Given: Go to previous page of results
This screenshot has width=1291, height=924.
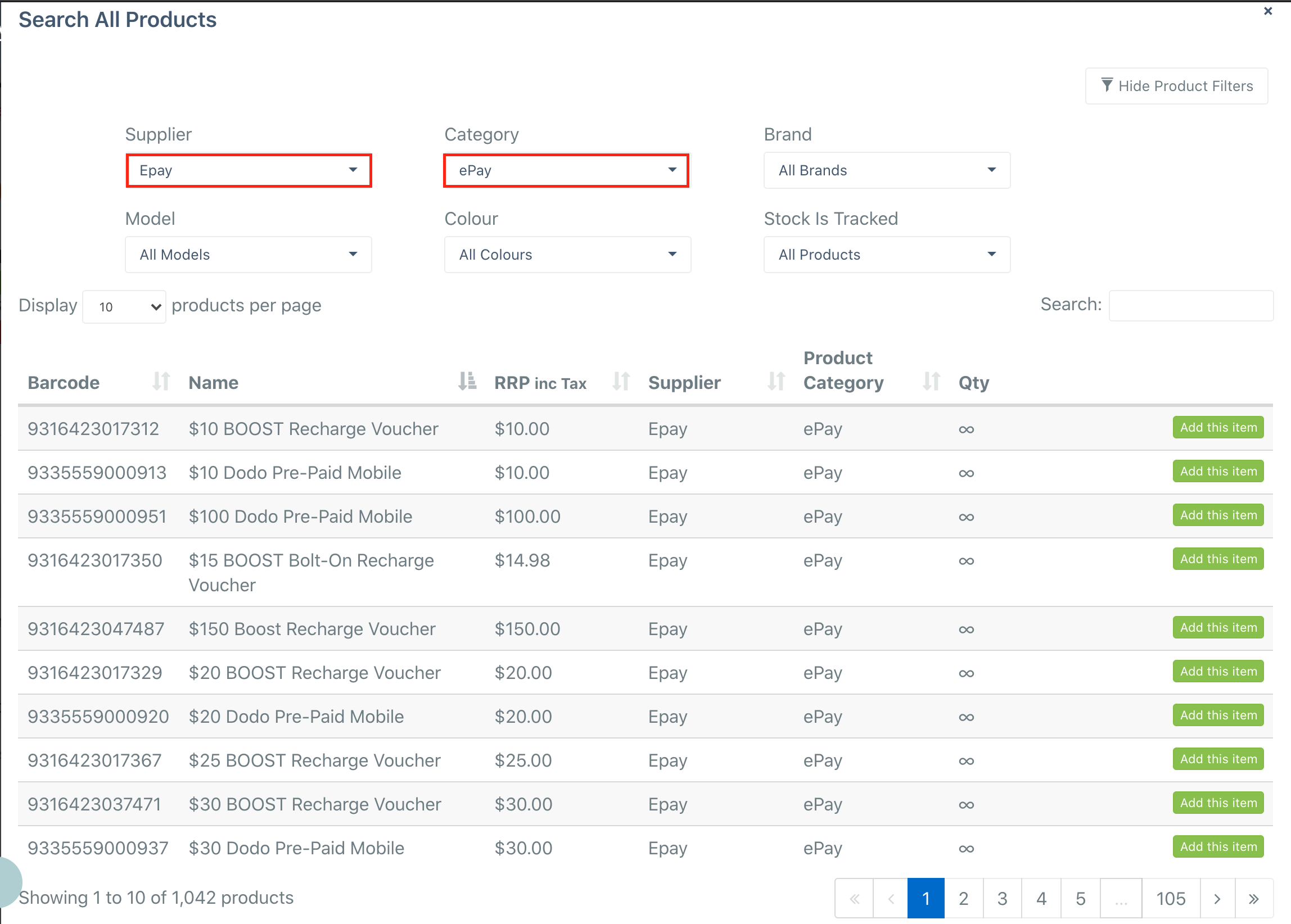Looking at the screenshot, I should pos(890,898).
